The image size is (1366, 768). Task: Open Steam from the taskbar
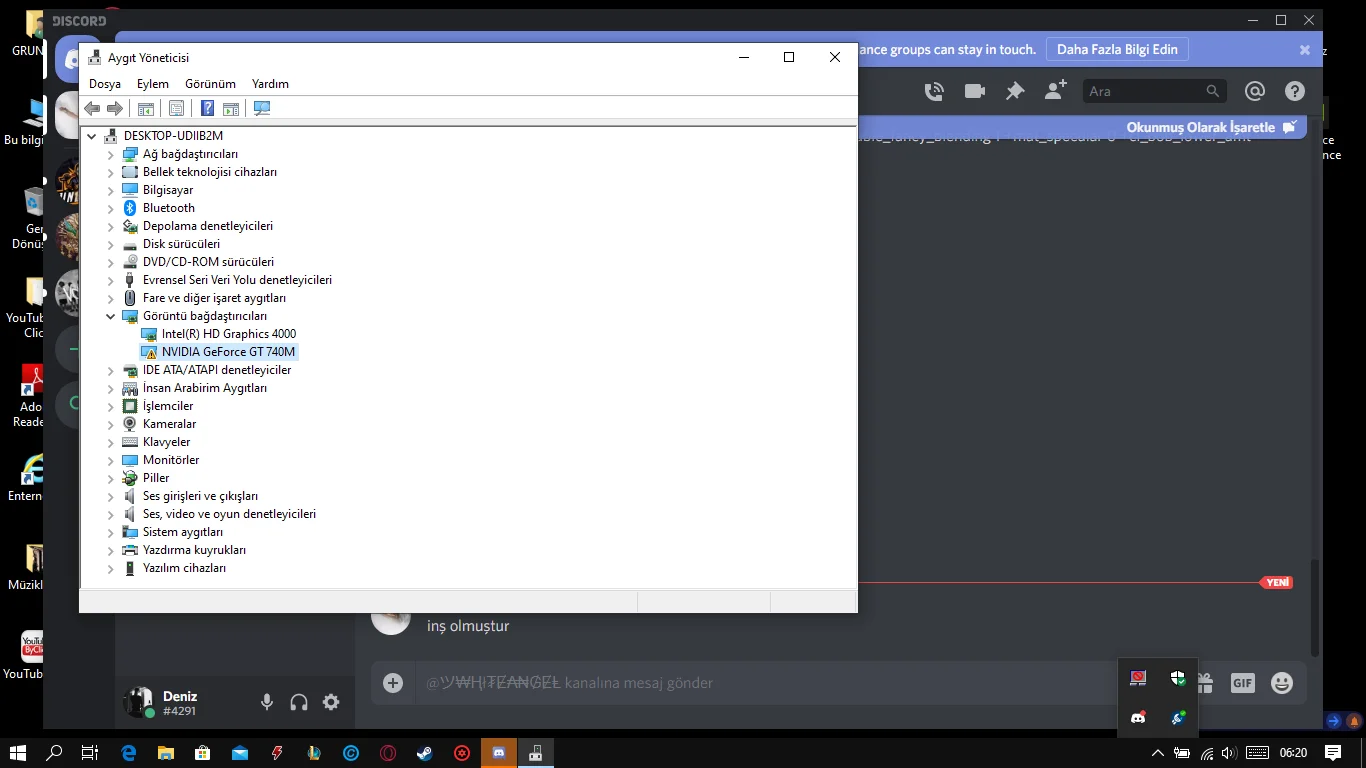(425, 753)
